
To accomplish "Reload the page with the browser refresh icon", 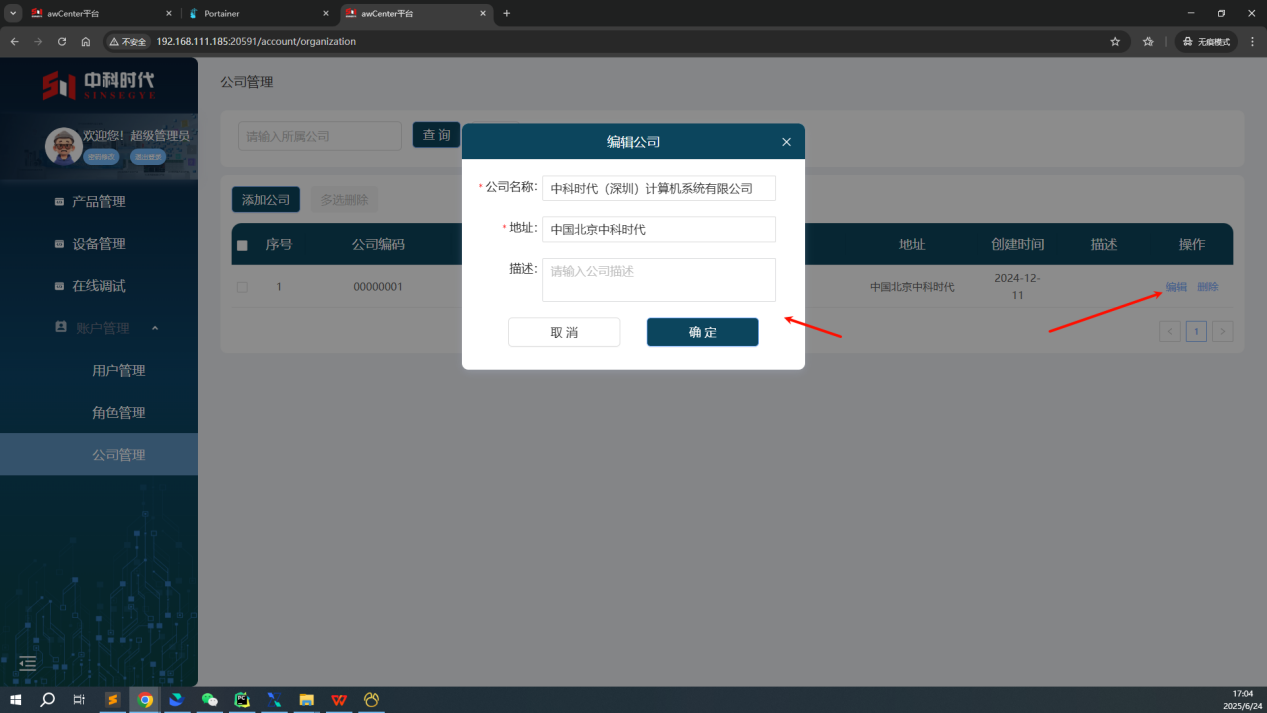I will [62, 42].
